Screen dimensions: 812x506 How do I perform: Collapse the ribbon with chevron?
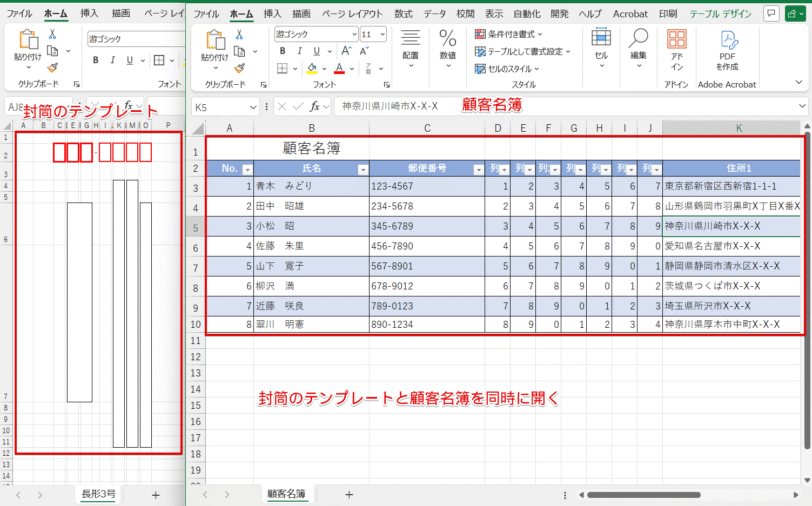tap(799, 82)
